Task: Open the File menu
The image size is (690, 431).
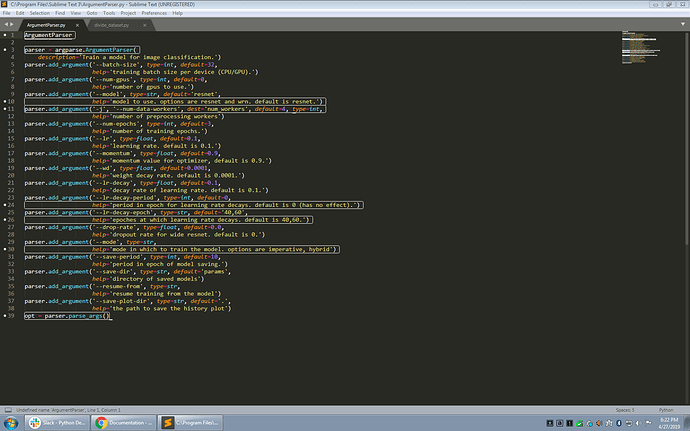Action: [7, 13]
